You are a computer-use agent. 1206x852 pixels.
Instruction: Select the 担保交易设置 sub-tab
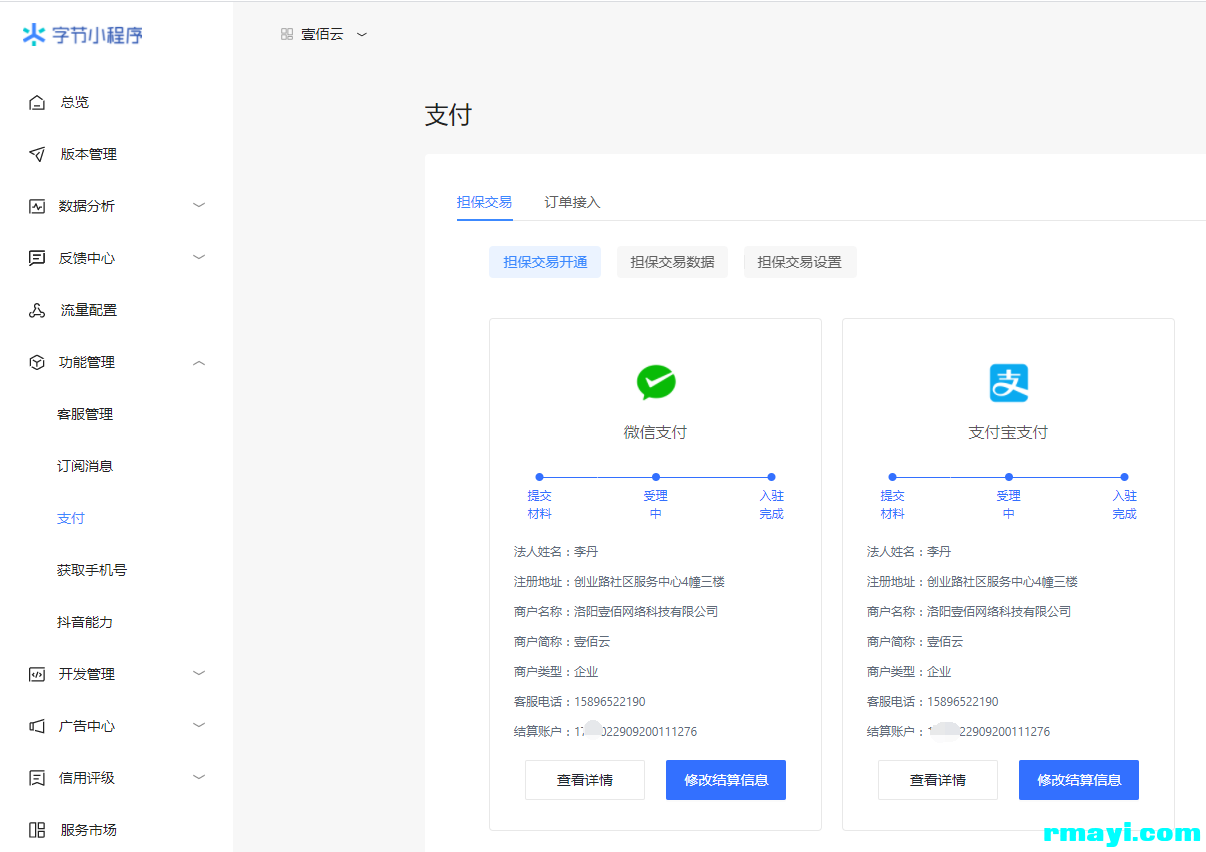click(800, 262)
